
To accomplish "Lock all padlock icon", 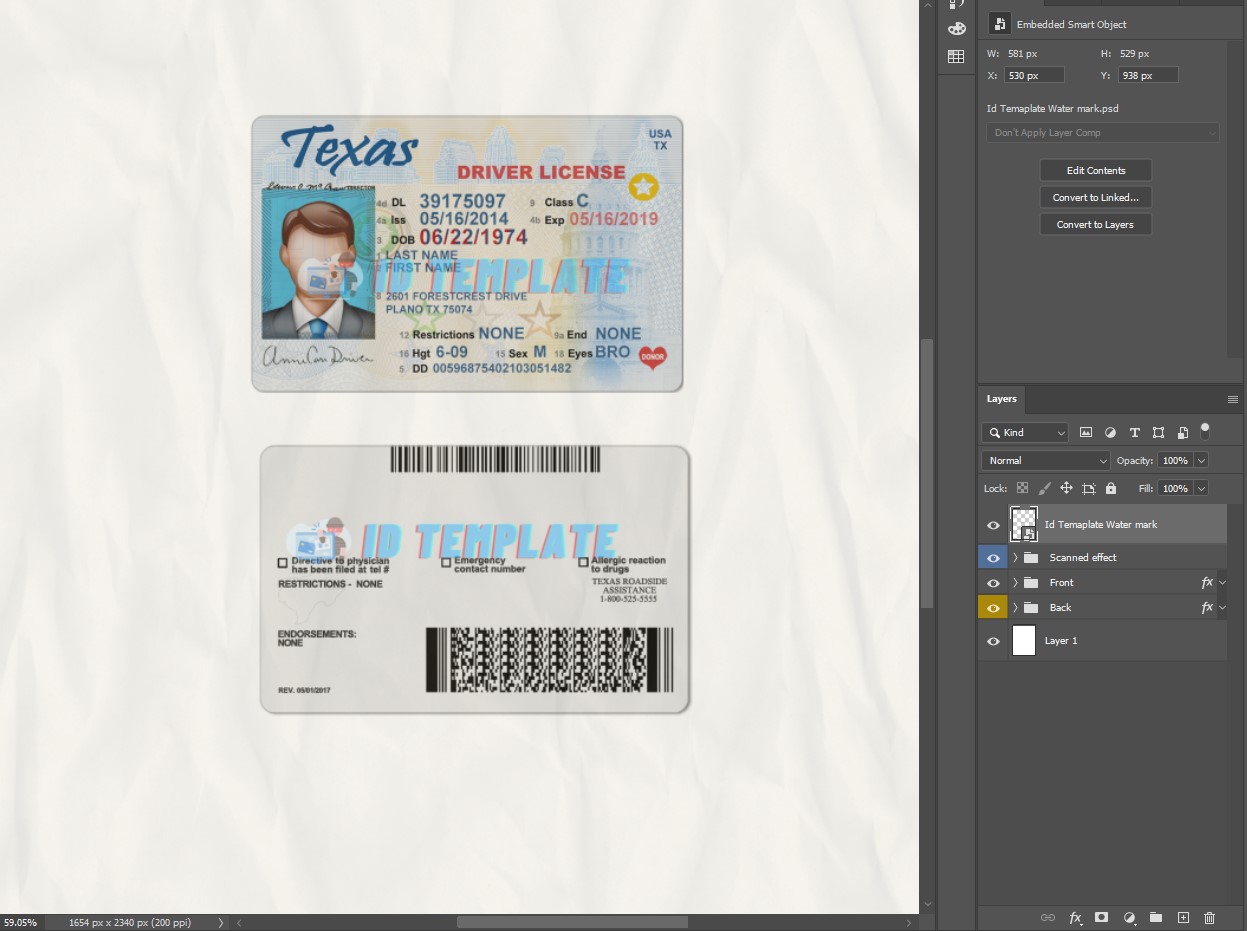I will tap(1111, 488).
